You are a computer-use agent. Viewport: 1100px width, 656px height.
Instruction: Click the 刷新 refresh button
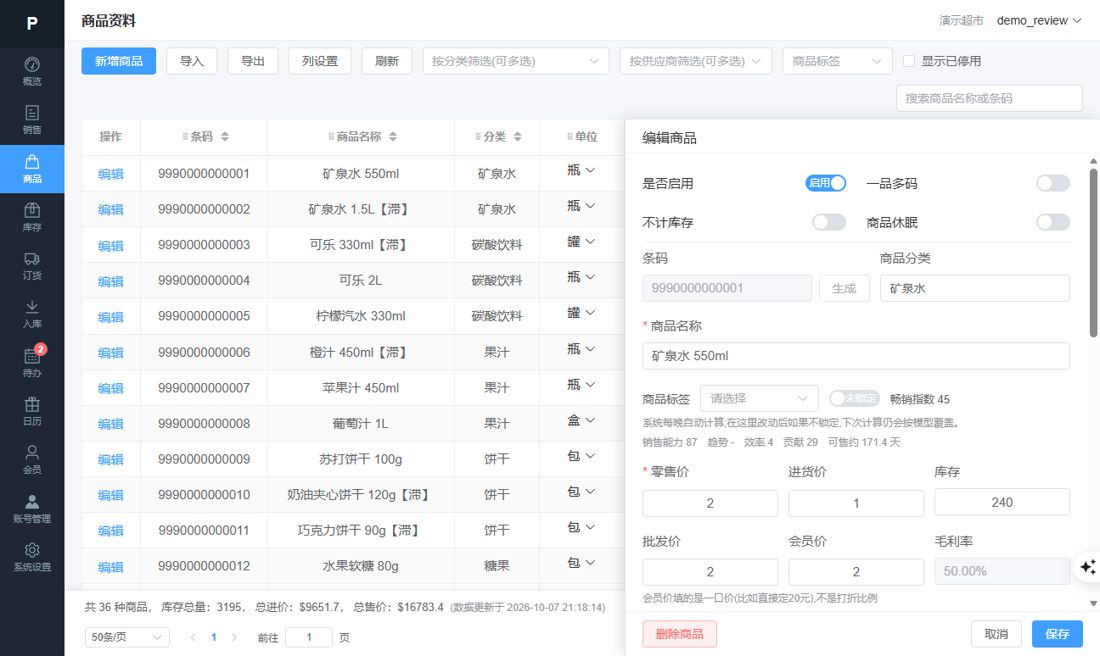(x=387, y=61)
